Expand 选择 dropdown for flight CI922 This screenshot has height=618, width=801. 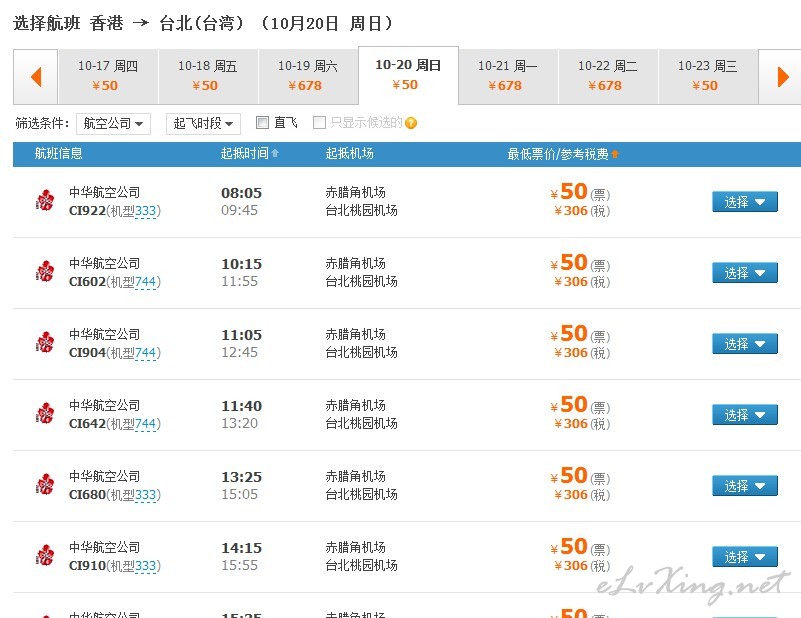pos(745,202)
